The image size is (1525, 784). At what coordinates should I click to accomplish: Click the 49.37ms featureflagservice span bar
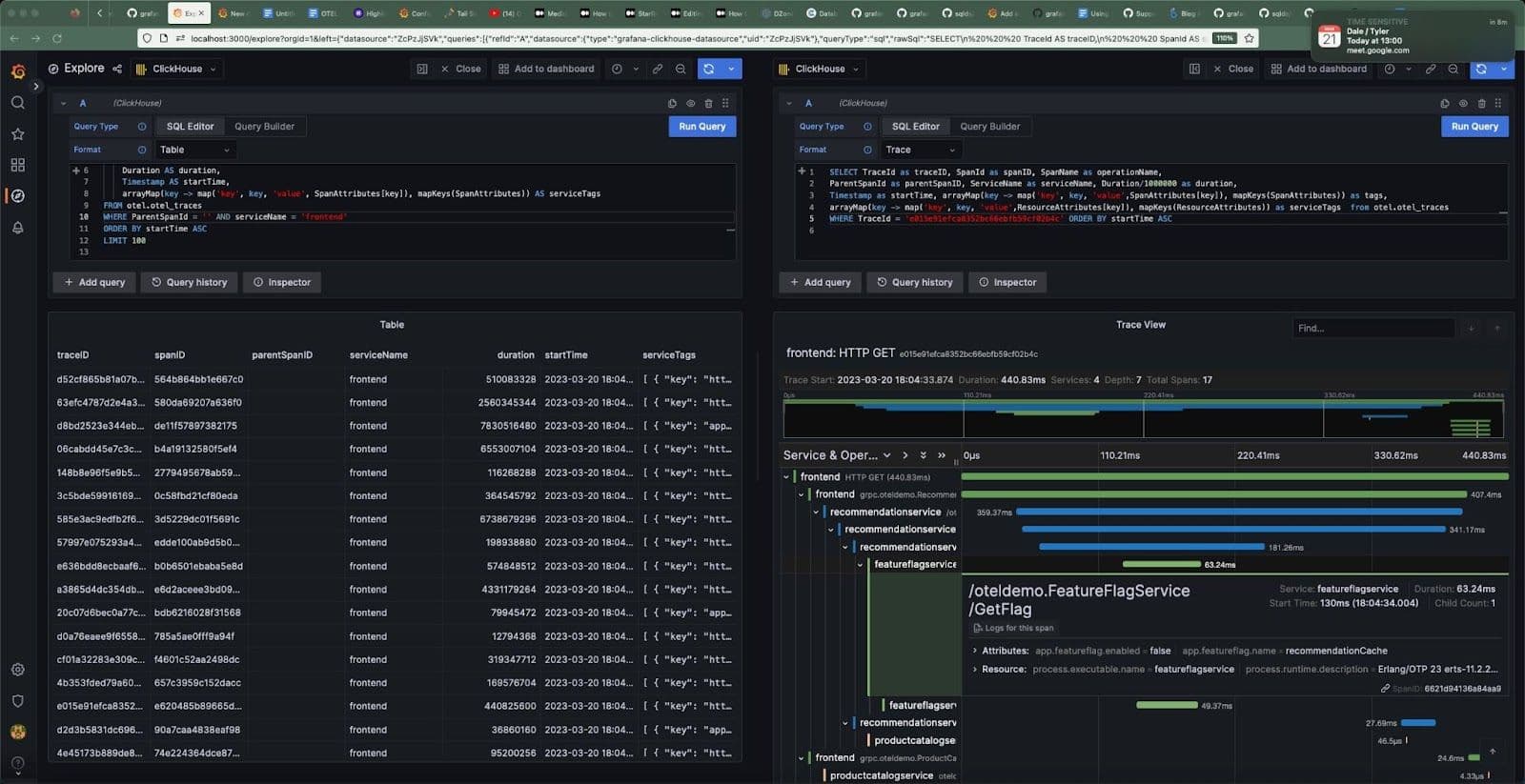pos(1168,705)
